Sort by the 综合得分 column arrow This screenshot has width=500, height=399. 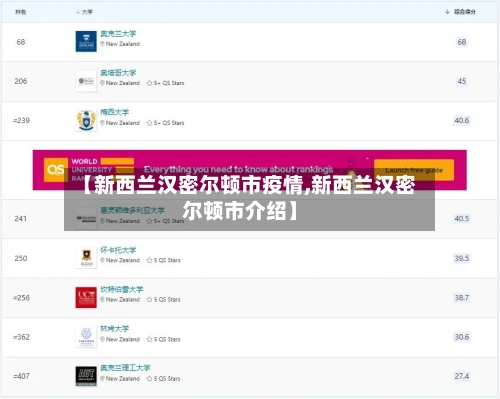(447, 12)
